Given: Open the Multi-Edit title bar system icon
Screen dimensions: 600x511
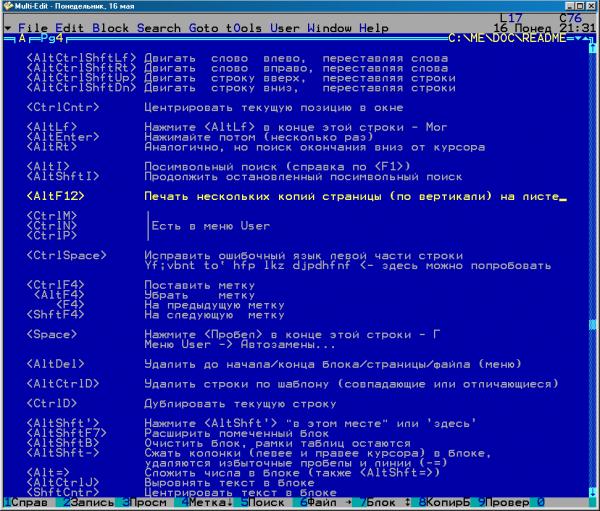Looking at the screenshot, I should 9,7.
